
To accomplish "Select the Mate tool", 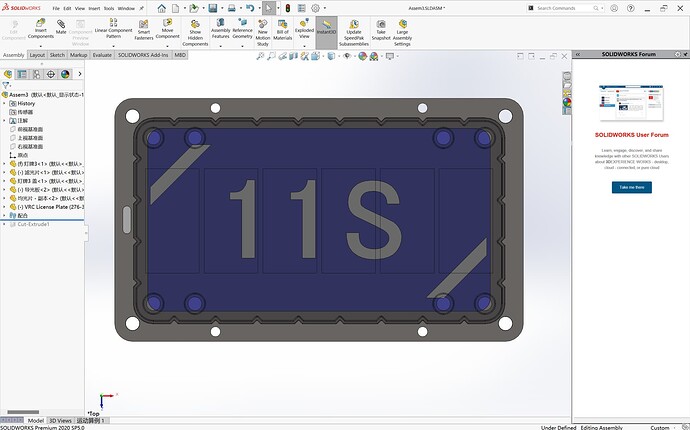I will (61, 27).
